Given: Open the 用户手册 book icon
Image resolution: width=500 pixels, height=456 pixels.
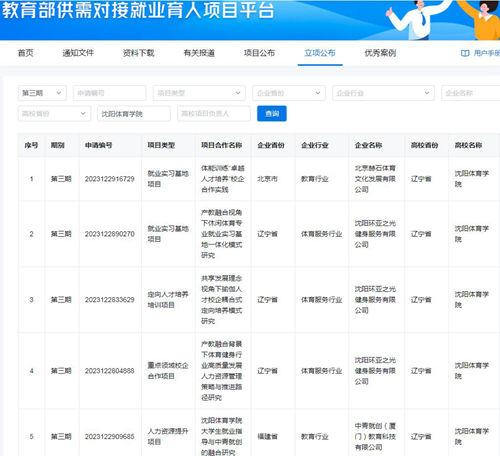Looking at the screenshot, I should [465, 53].
